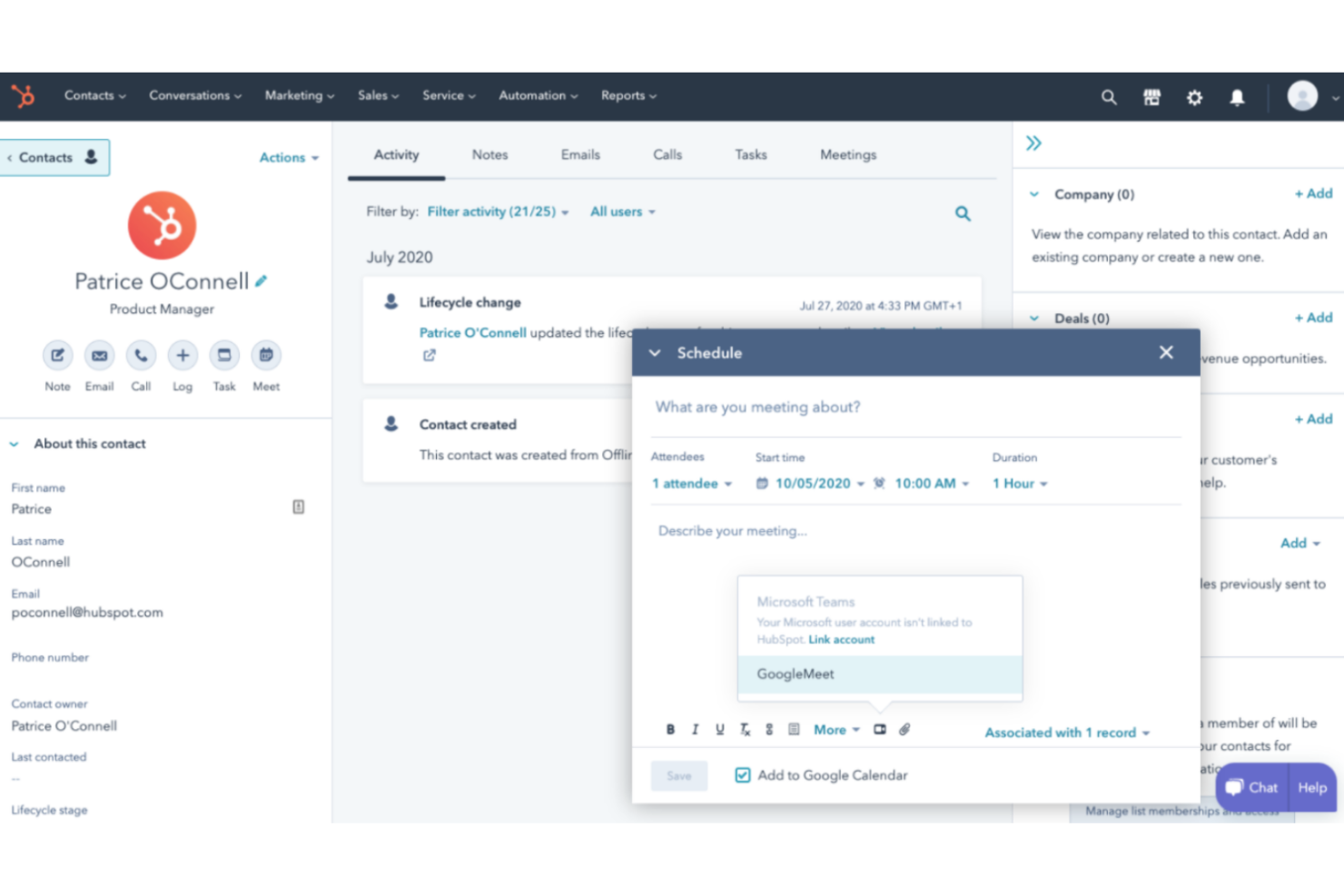Screen dimensions: 1344x896
Task: Apply underline formatting in meeting description
Action: pyautogui.click(x=719, y=729)
